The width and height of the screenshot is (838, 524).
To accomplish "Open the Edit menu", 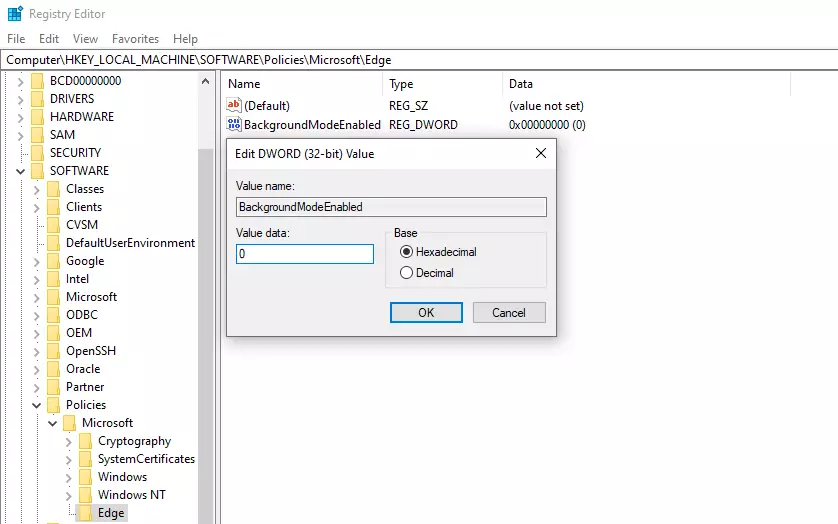I will coord(49,39).
